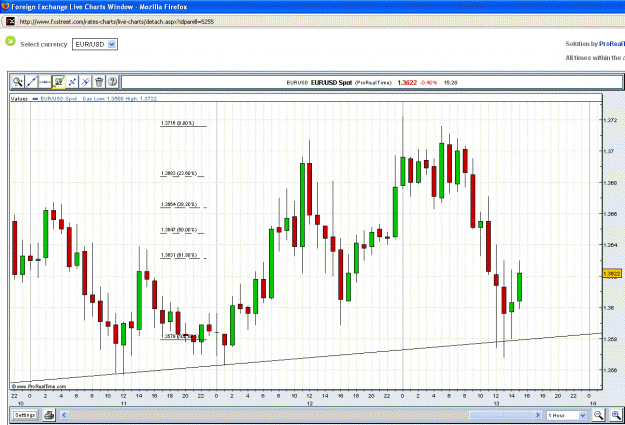Select the magnifier zoom tool in chart toolbar
625x425 pixels.
[18, 82]
